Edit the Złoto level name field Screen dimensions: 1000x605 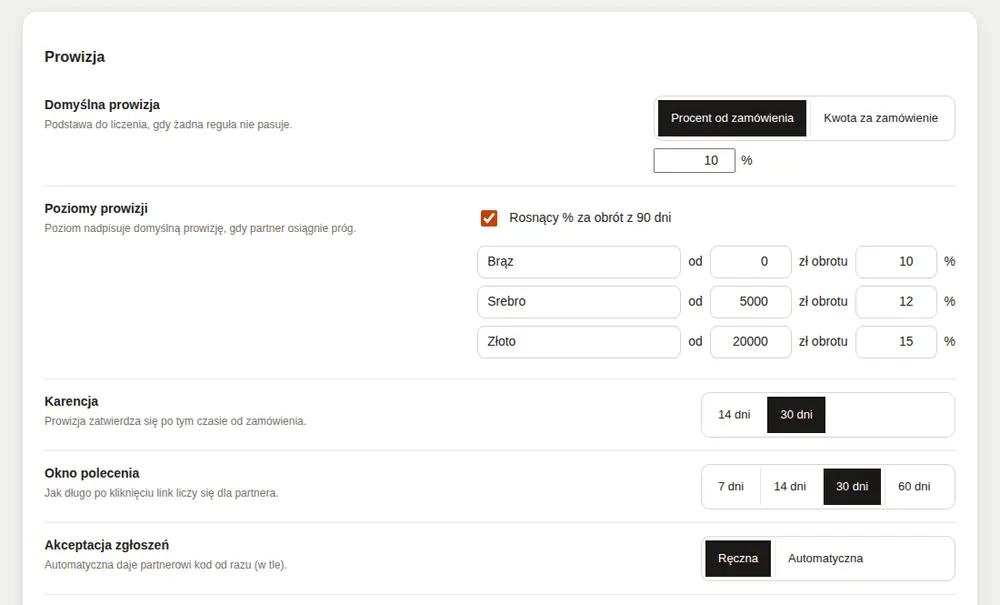click(579, 342)
